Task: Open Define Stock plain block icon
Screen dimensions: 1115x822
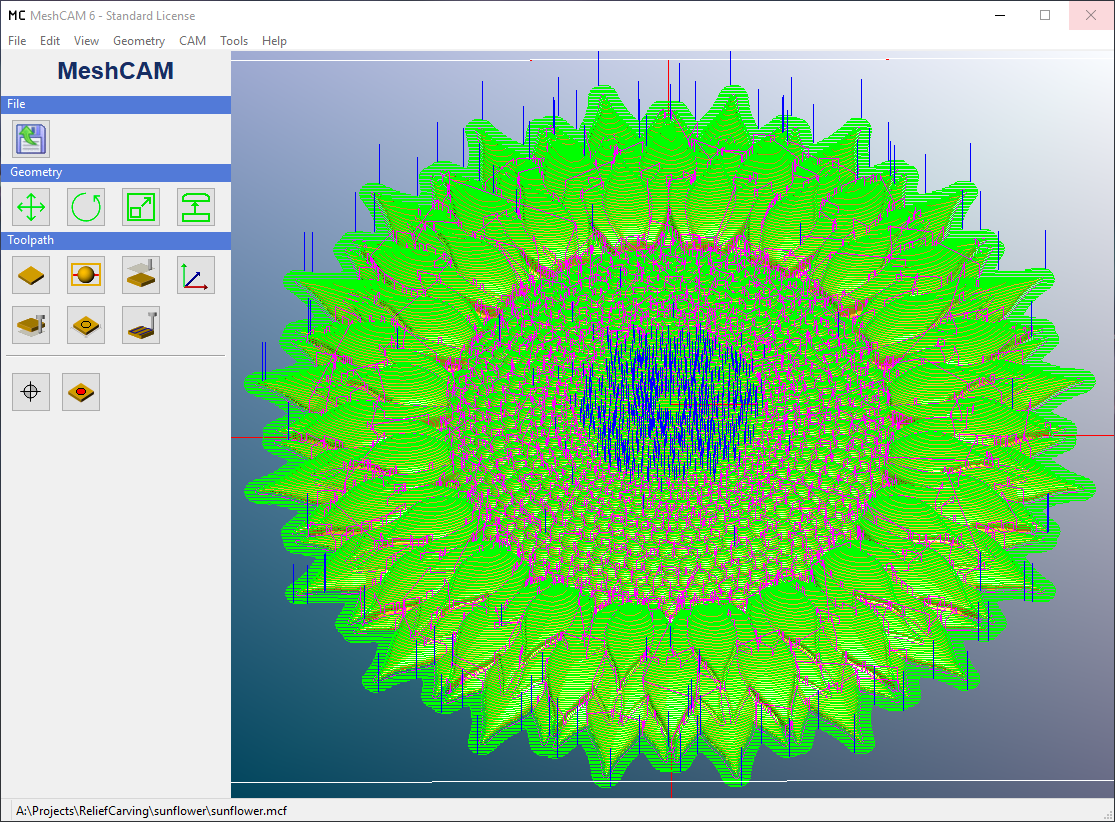Action: click(31, 274)
